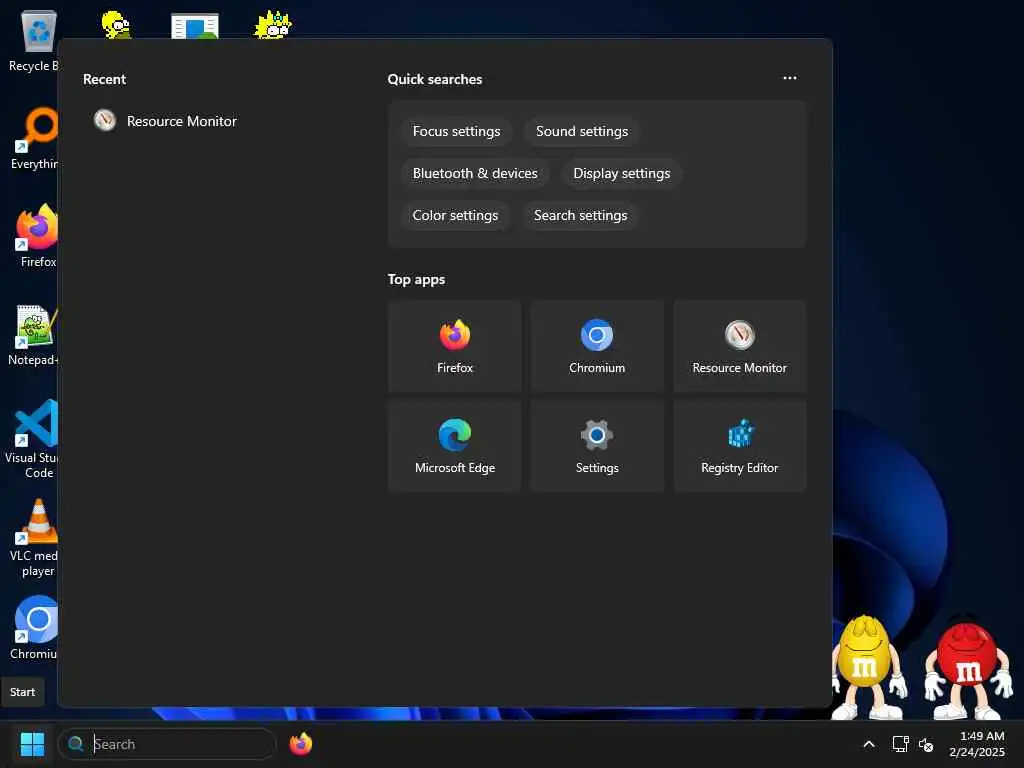Open Bluetooth & devices quick search

coord(475,173)
